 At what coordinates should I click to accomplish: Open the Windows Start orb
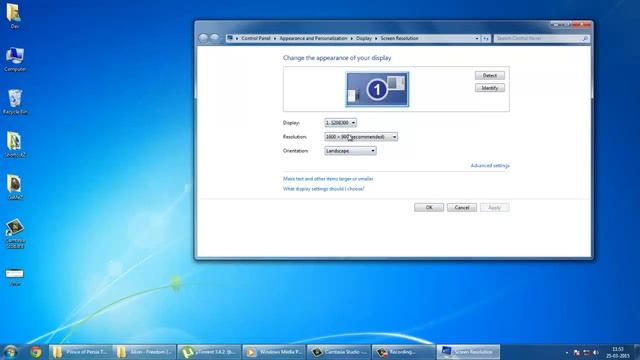10,352
